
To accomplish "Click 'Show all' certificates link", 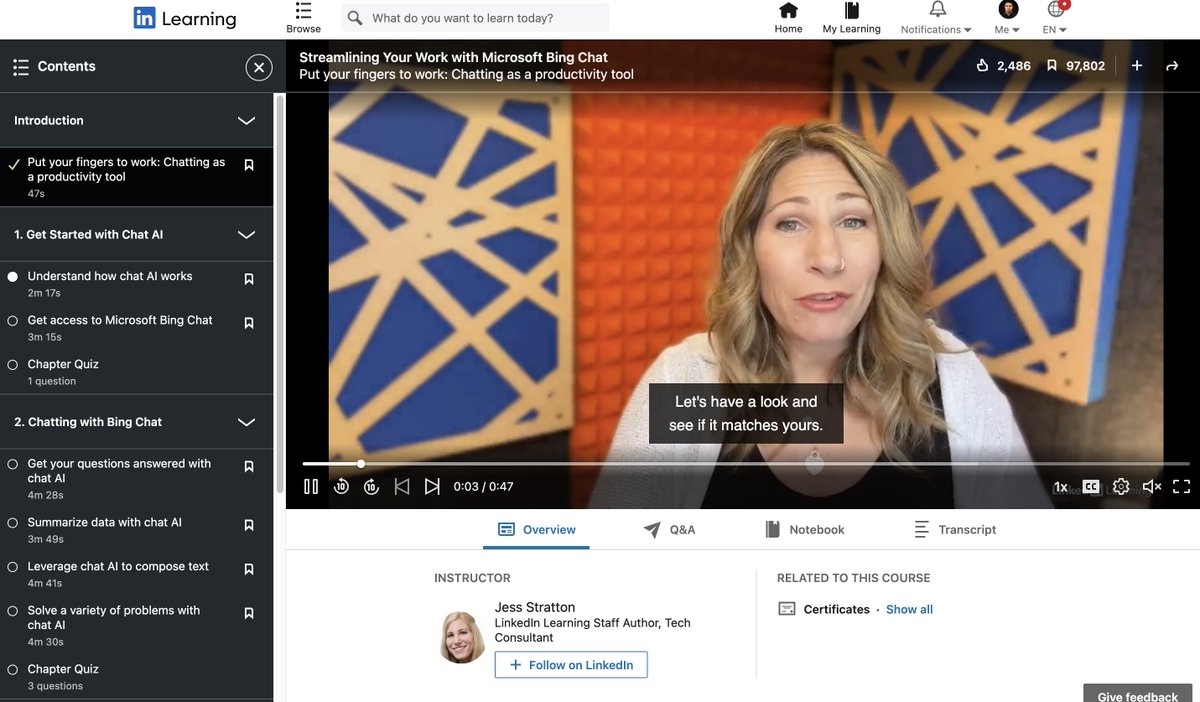I will click(x=909, y=609).
